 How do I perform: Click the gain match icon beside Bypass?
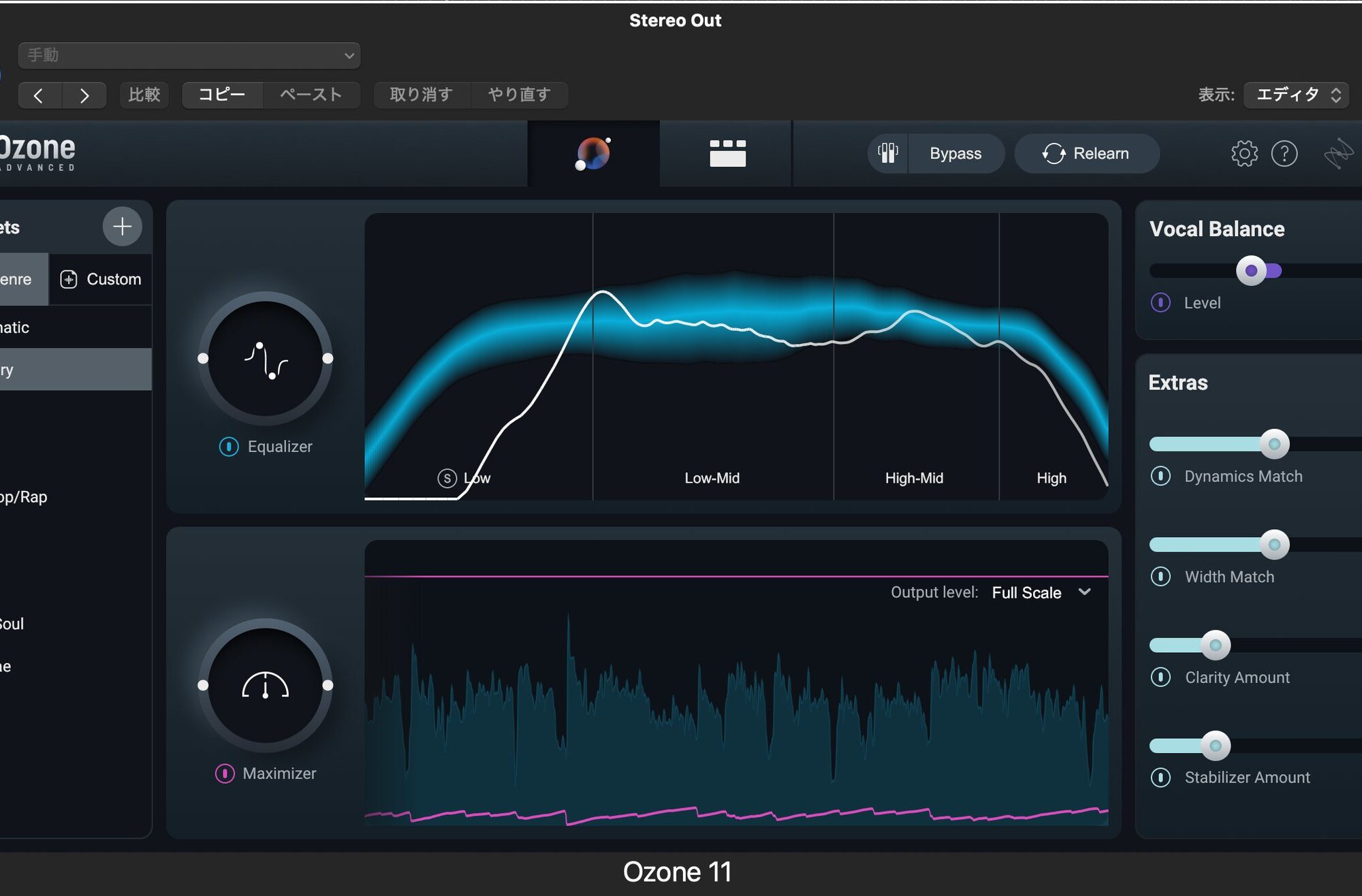[888, 153]
